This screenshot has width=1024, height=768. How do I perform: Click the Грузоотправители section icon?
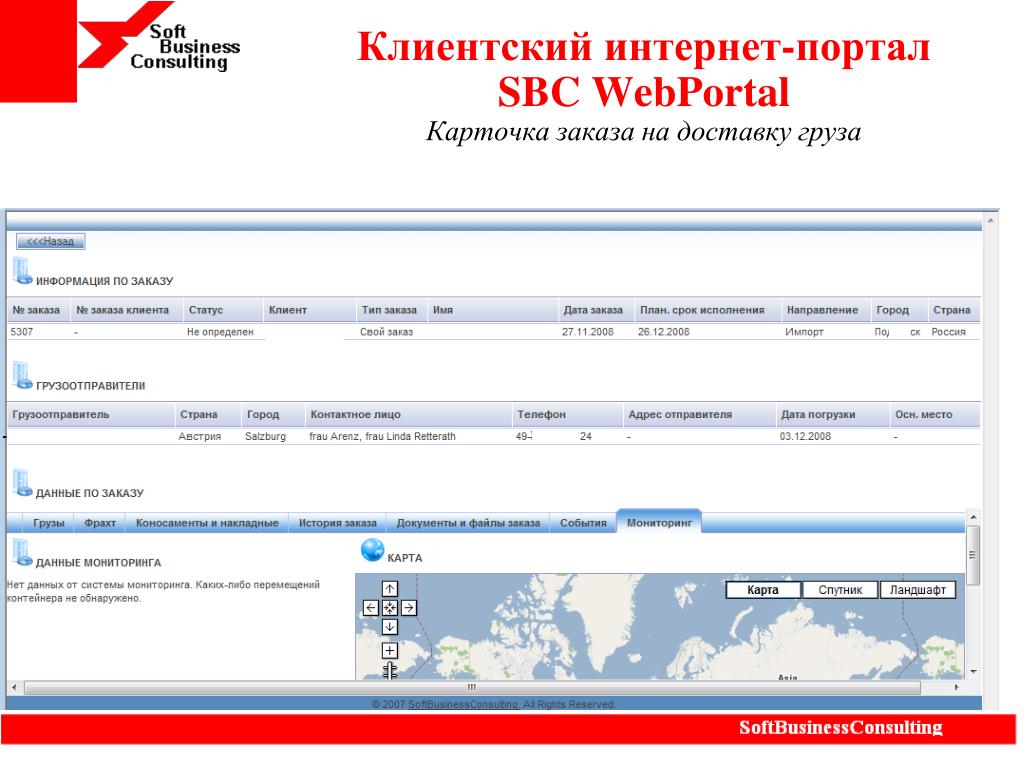pyautogui.click(x=22, y=376)
